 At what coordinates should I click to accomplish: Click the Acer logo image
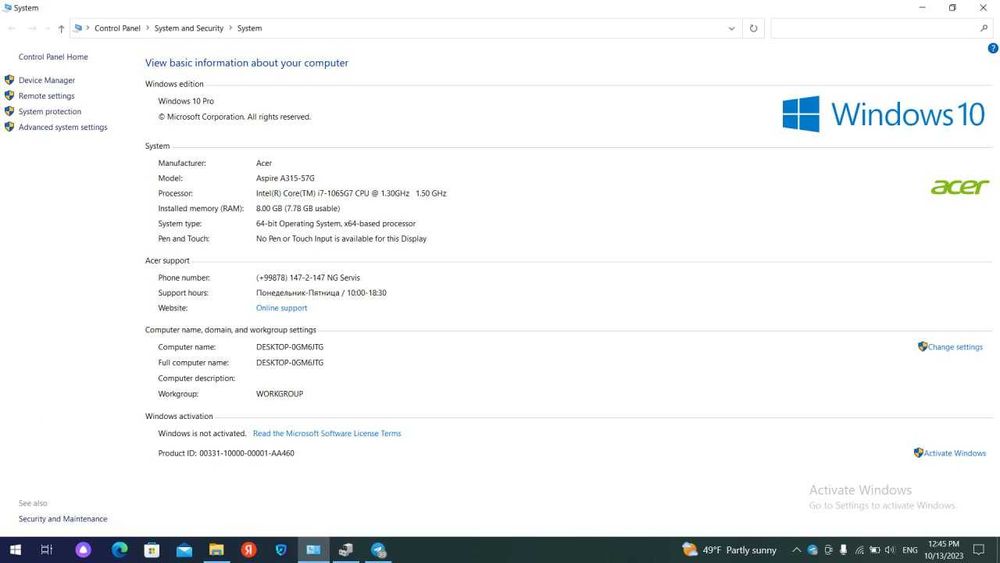960,187
